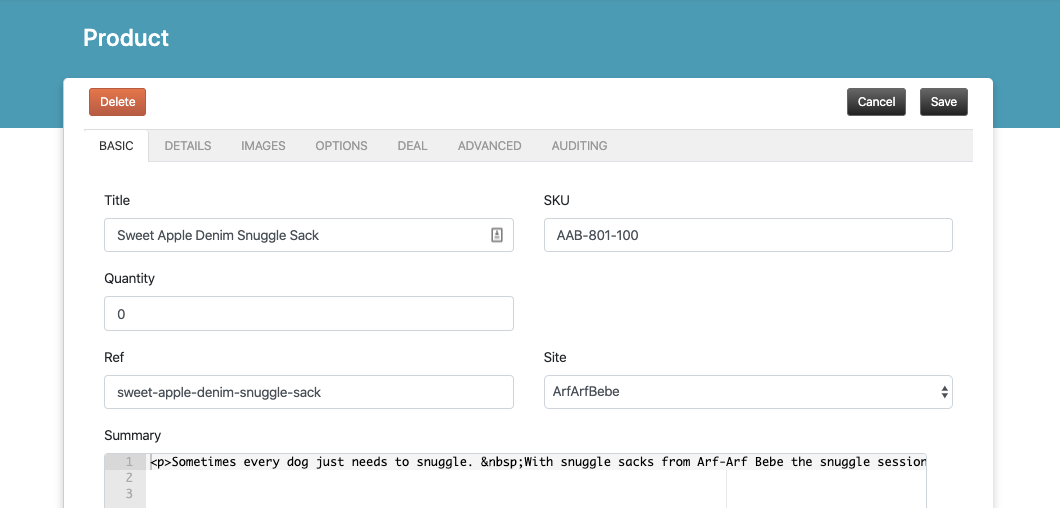Click line number 3 in editor gutter
Viewport: 1060px width, 508px height.
(128, 494)
